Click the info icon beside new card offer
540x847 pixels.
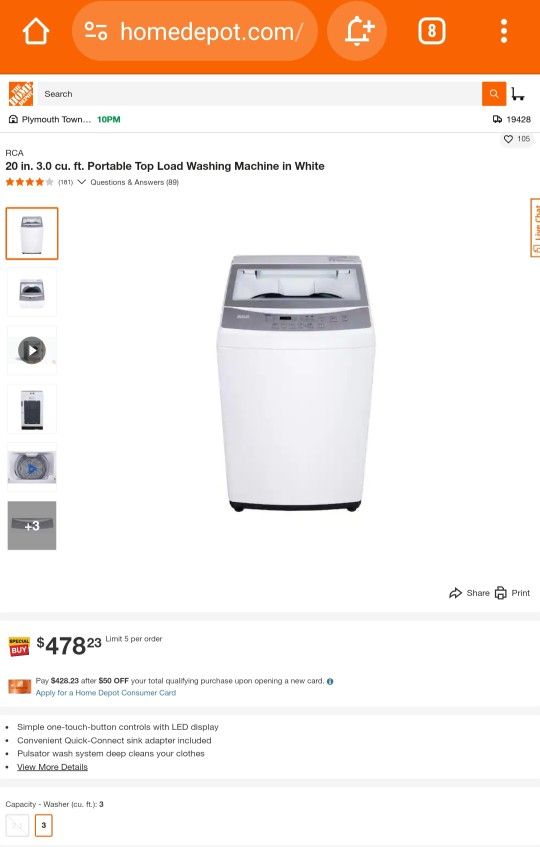pos(330,681)
